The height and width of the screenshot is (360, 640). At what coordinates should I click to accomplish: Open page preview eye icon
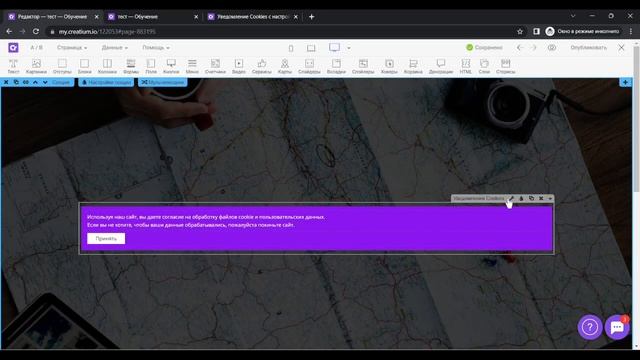(x=552, y=47)
